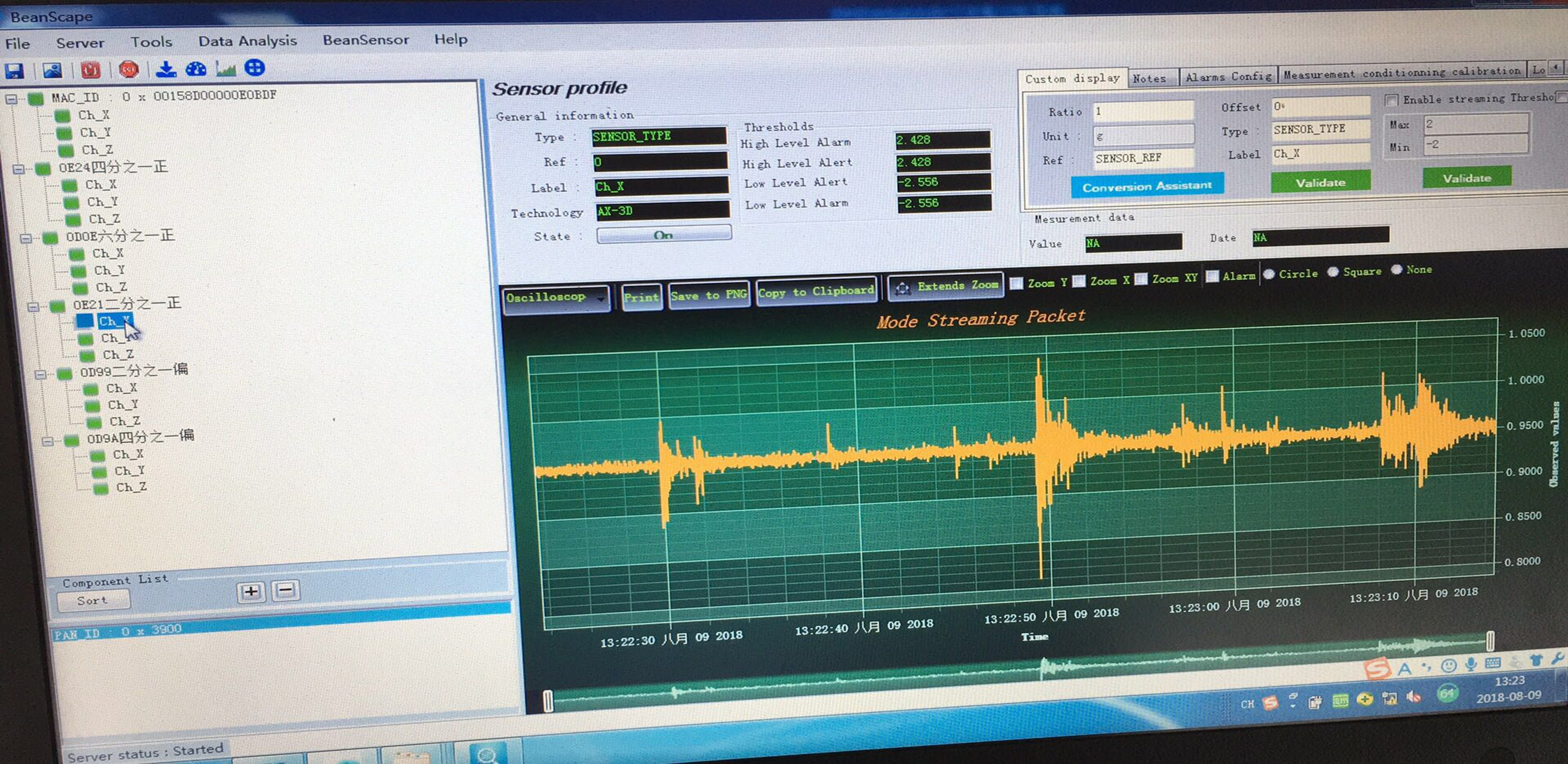Click the Conversion Assistant button
The height and width of the screenshot is (764, 1568).
pyautogui.click(x=1147, y=186)
